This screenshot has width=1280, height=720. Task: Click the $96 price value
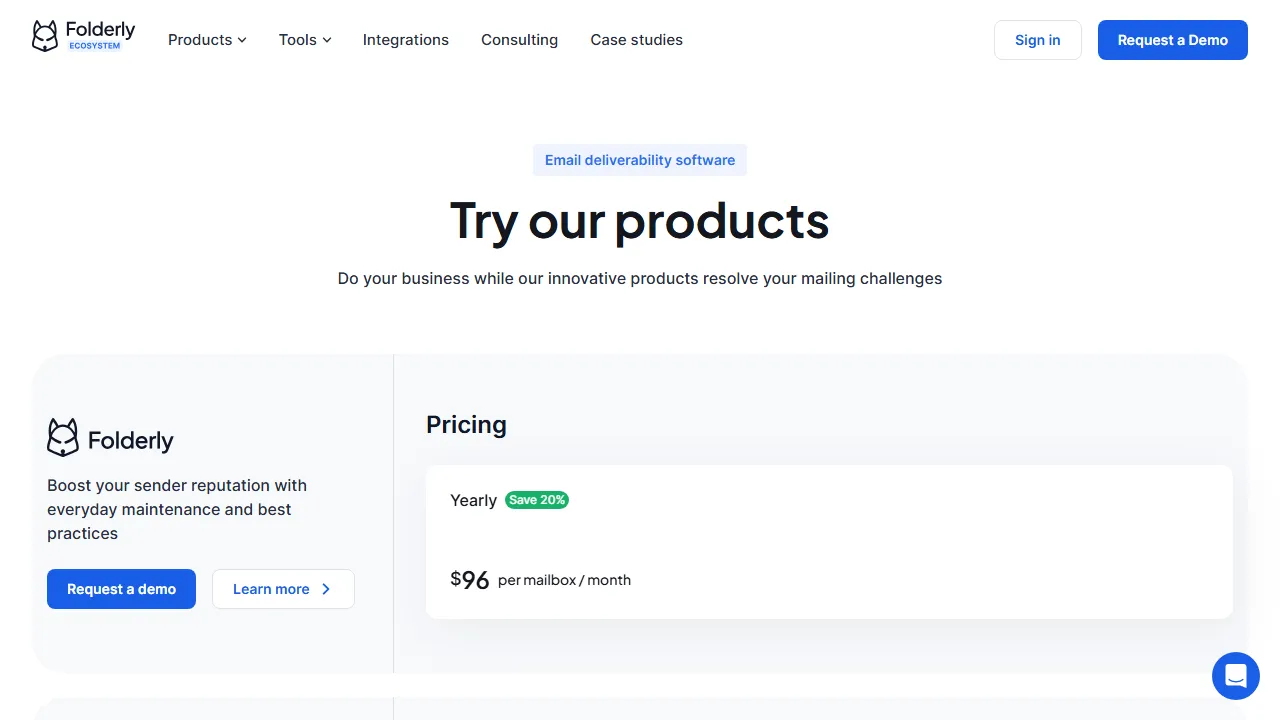pyautogui.click(x=470, y=580)
